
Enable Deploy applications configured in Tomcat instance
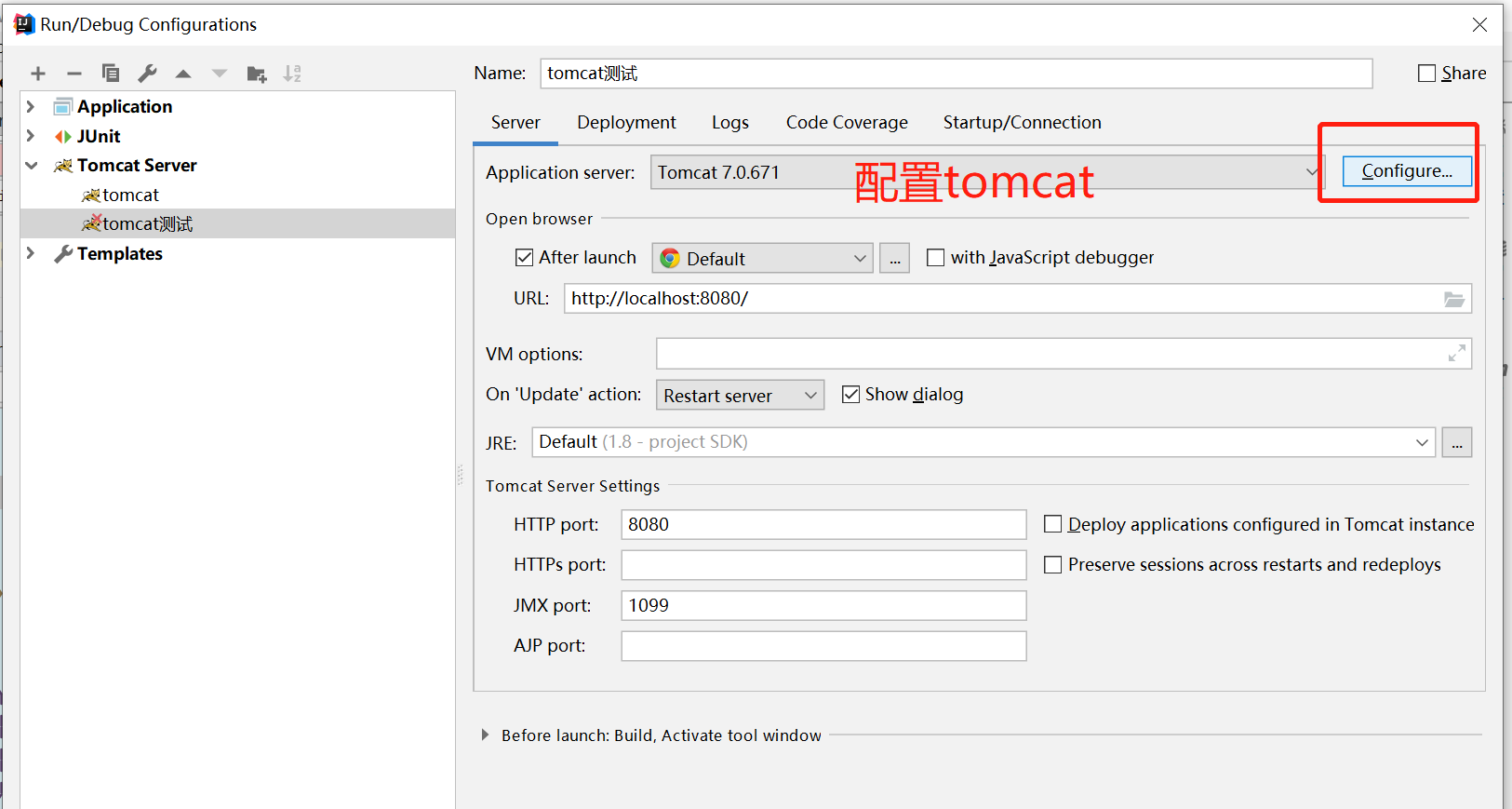click(x=1053, y=524)
